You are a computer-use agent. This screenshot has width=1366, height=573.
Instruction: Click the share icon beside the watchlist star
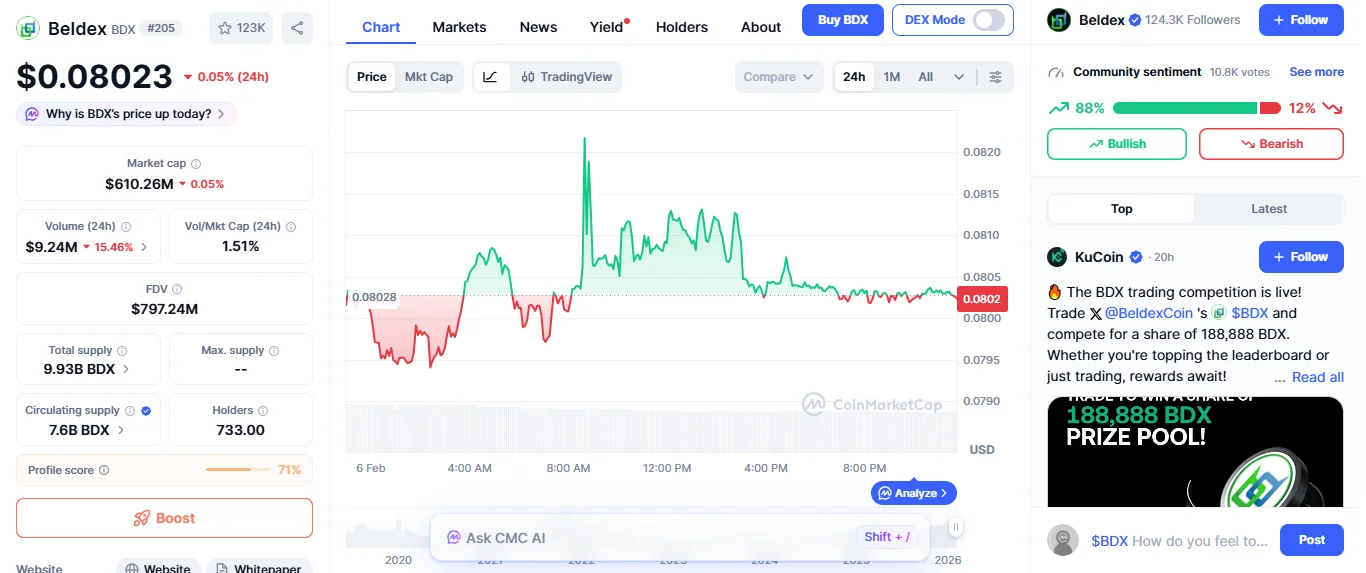[297, 28]
